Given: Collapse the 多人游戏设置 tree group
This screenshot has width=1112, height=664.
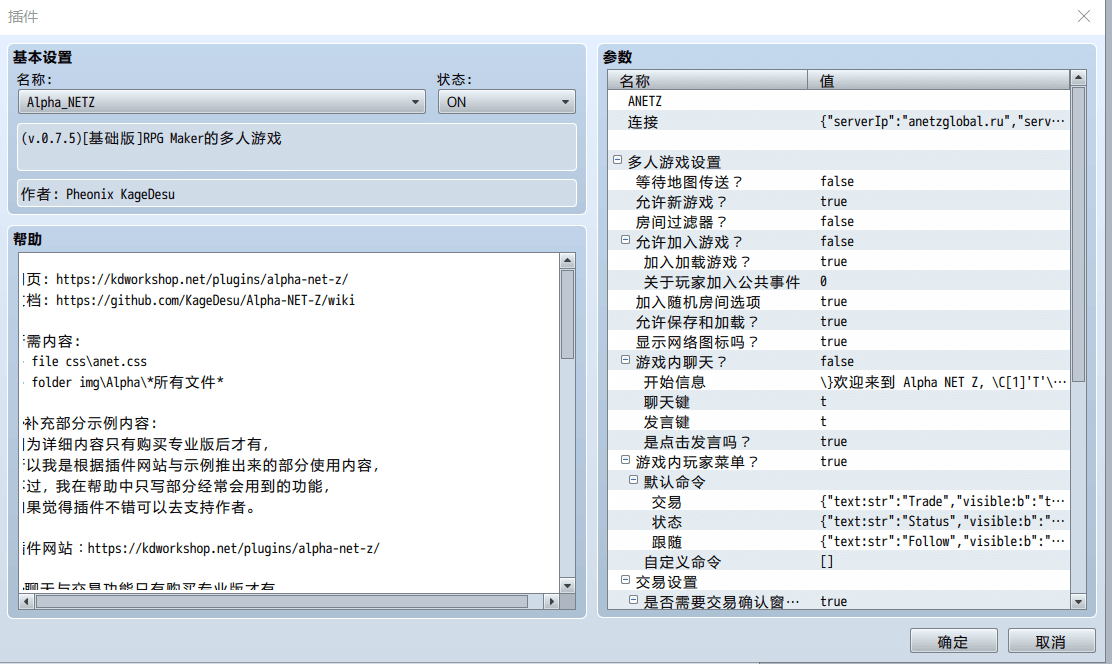Looking at the screenshot, I should 617,160.
